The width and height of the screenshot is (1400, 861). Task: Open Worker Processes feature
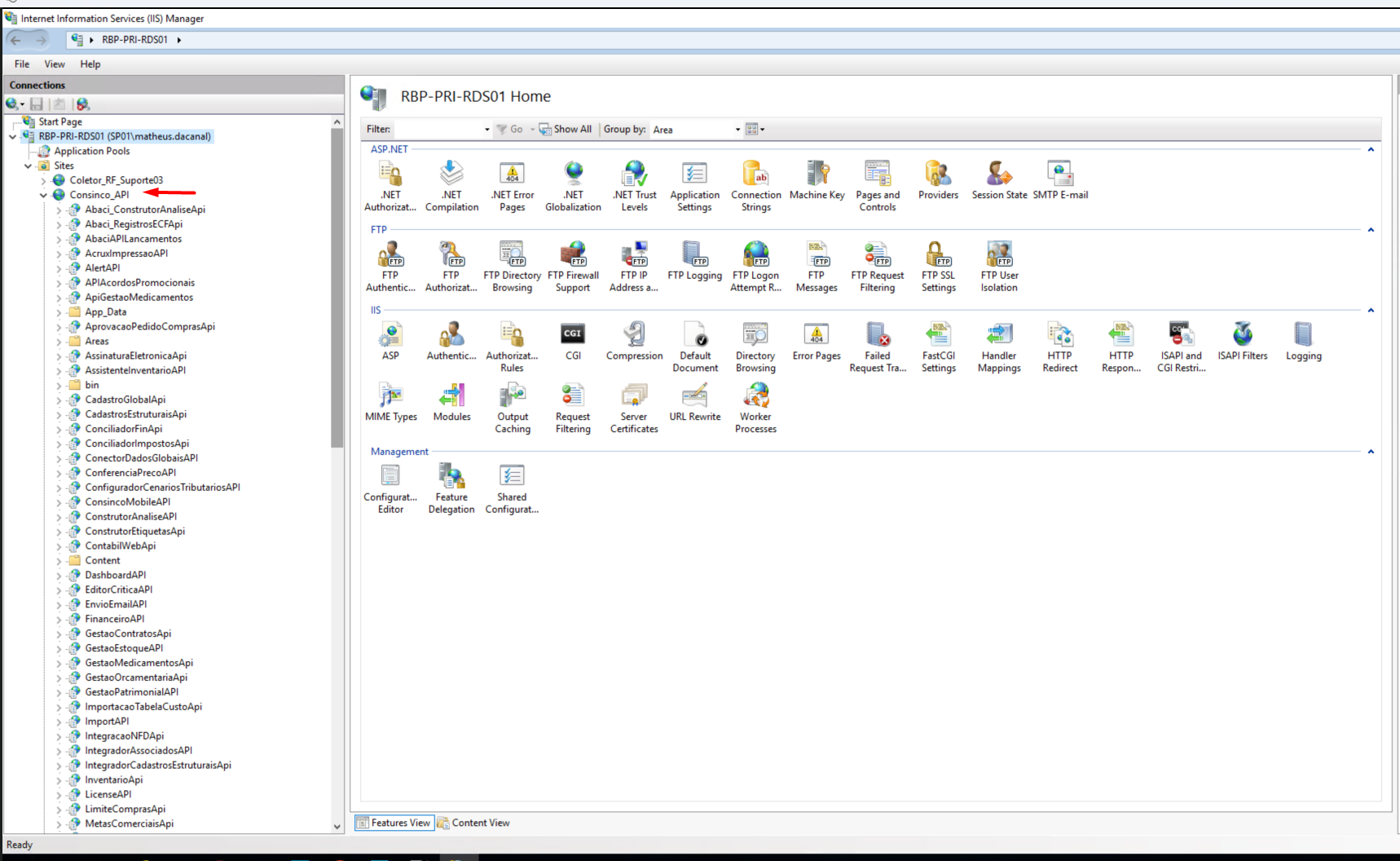coord(756,408)
